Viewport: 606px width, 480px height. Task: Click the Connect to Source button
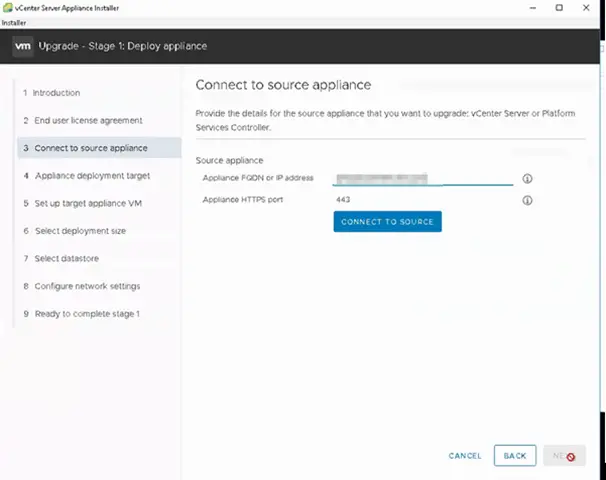coord(387,221)
